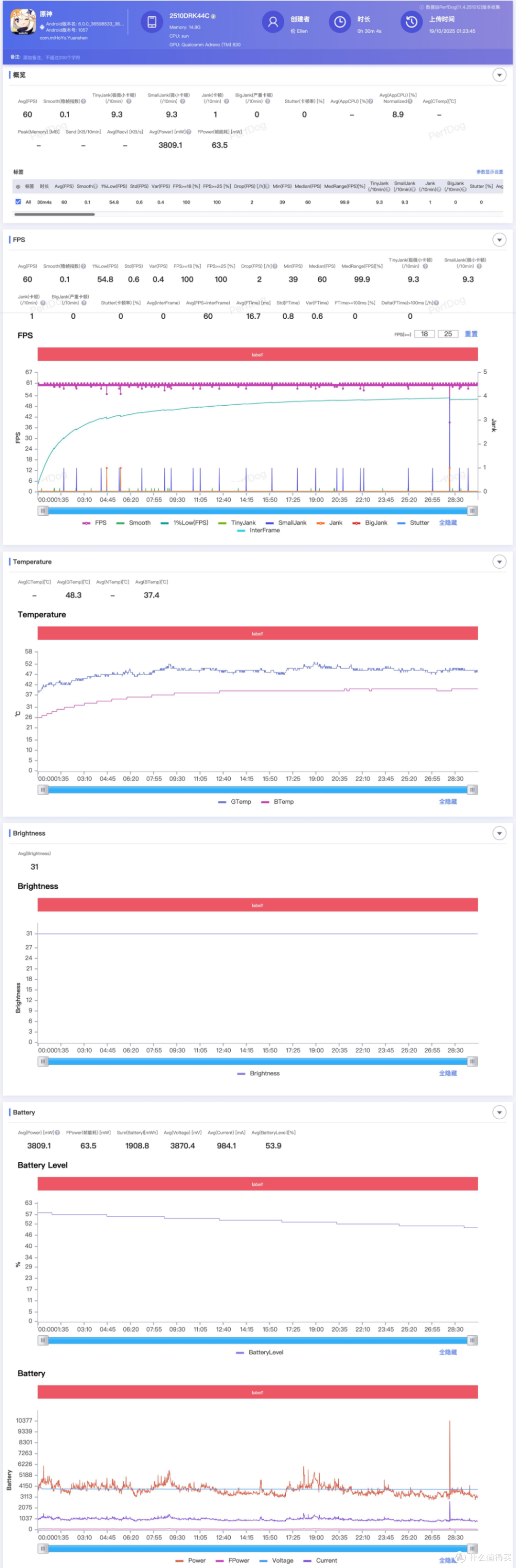Click 重置 reset link by FPS thresholds
The image size is (516, 1568).
pyautogui.click(x=471, y=334)
